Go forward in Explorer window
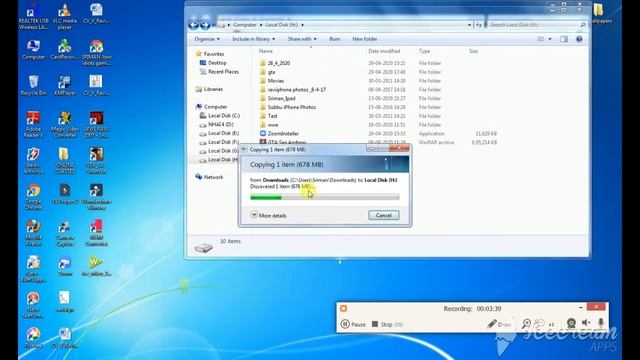Viewport: 640px width, 360px height. click(205, 25)
